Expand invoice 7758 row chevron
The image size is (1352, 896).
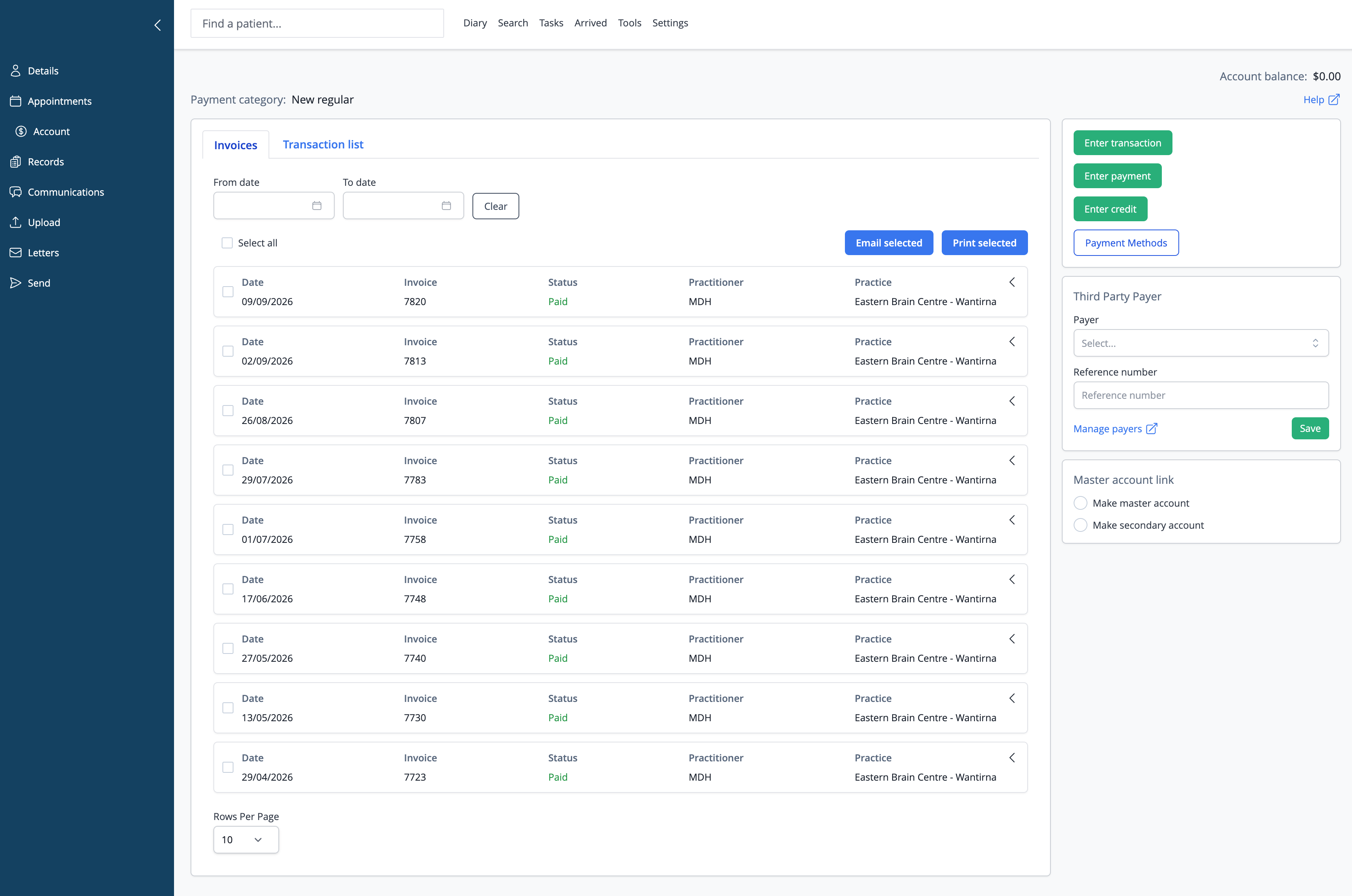[x=1012, y=520]
